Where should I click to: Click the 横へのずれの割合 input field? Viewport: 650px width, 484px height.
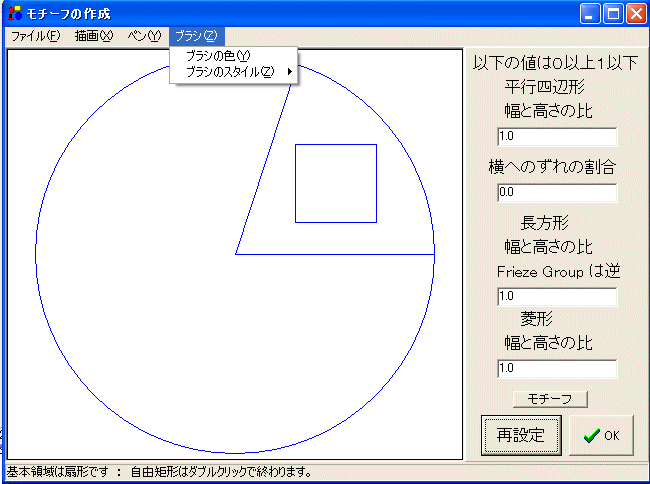pos(557,193)
